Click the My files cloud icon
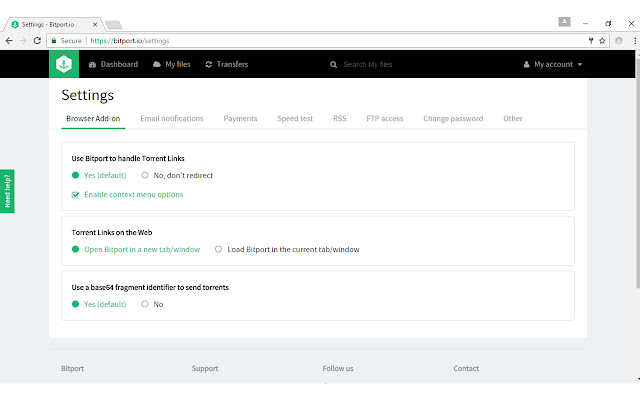Image resolution: width=640 pixels, height=400 pixels. (156, 64)
